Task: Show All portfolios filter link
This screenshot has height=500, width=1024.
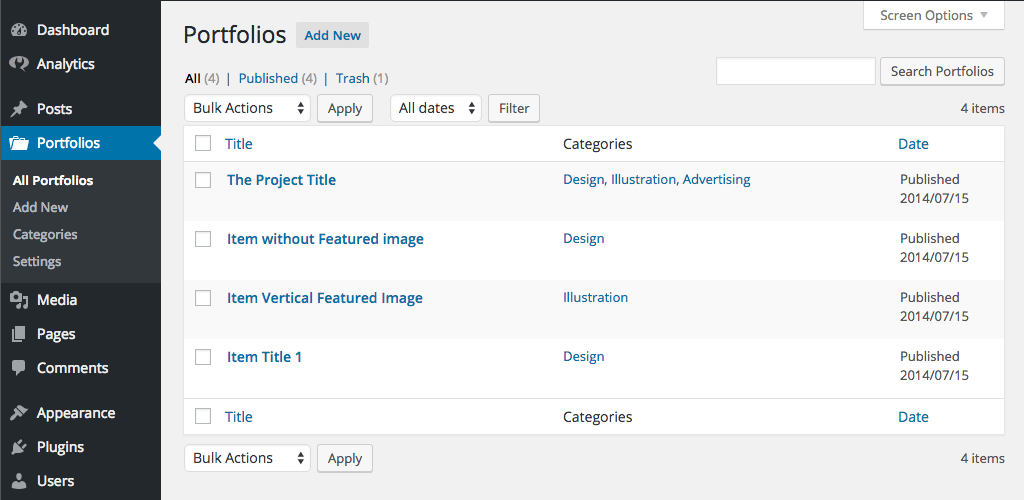Action: [x=193, y=78]
